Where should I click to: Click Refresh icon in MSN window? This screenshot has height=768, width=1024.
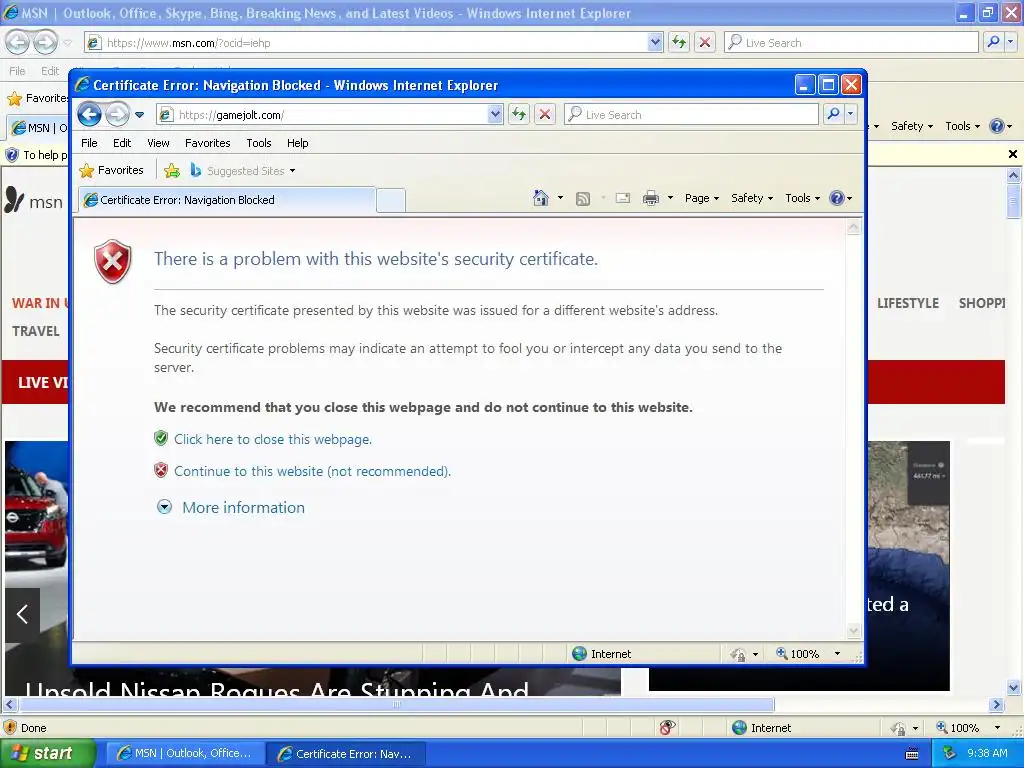(679, 42)
